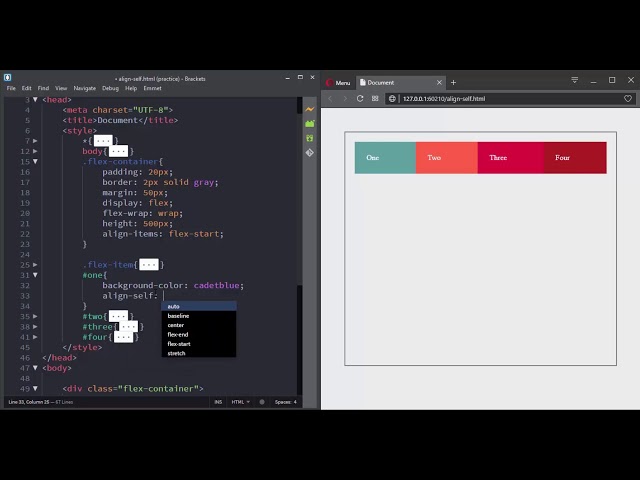Expand the folded #three rule arrow
Screen dimensions: 640x480
point(35,327)
